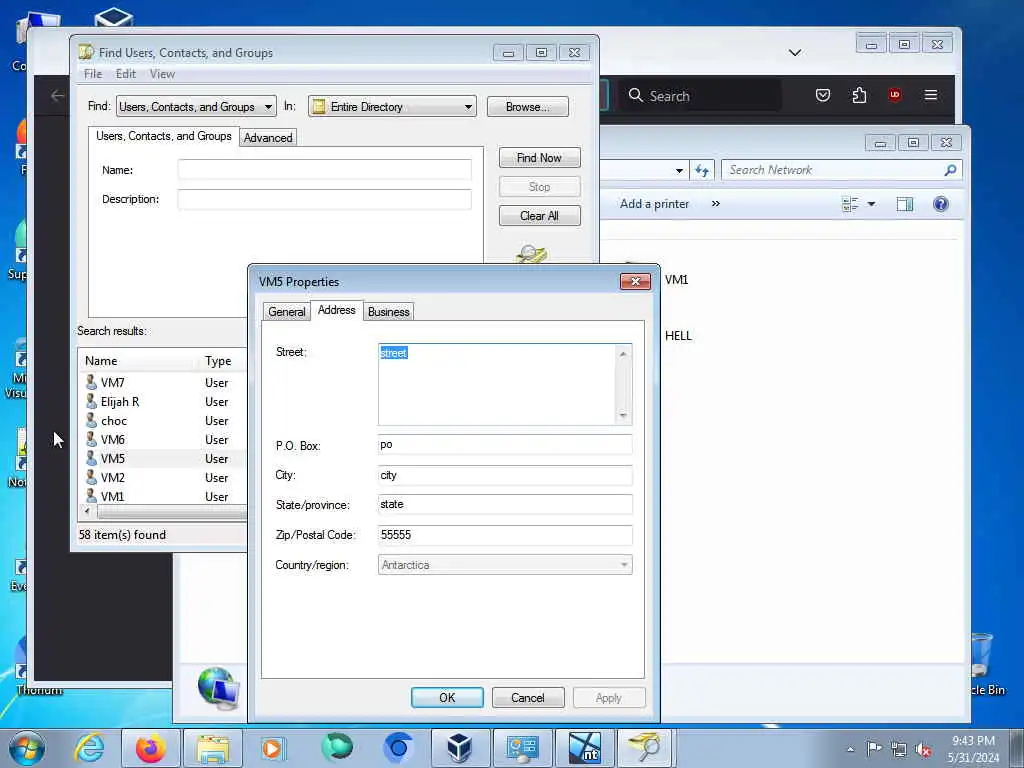
Task: Open the Country/region dropdown showing Antarctica
Action: (x=505, y=565)
